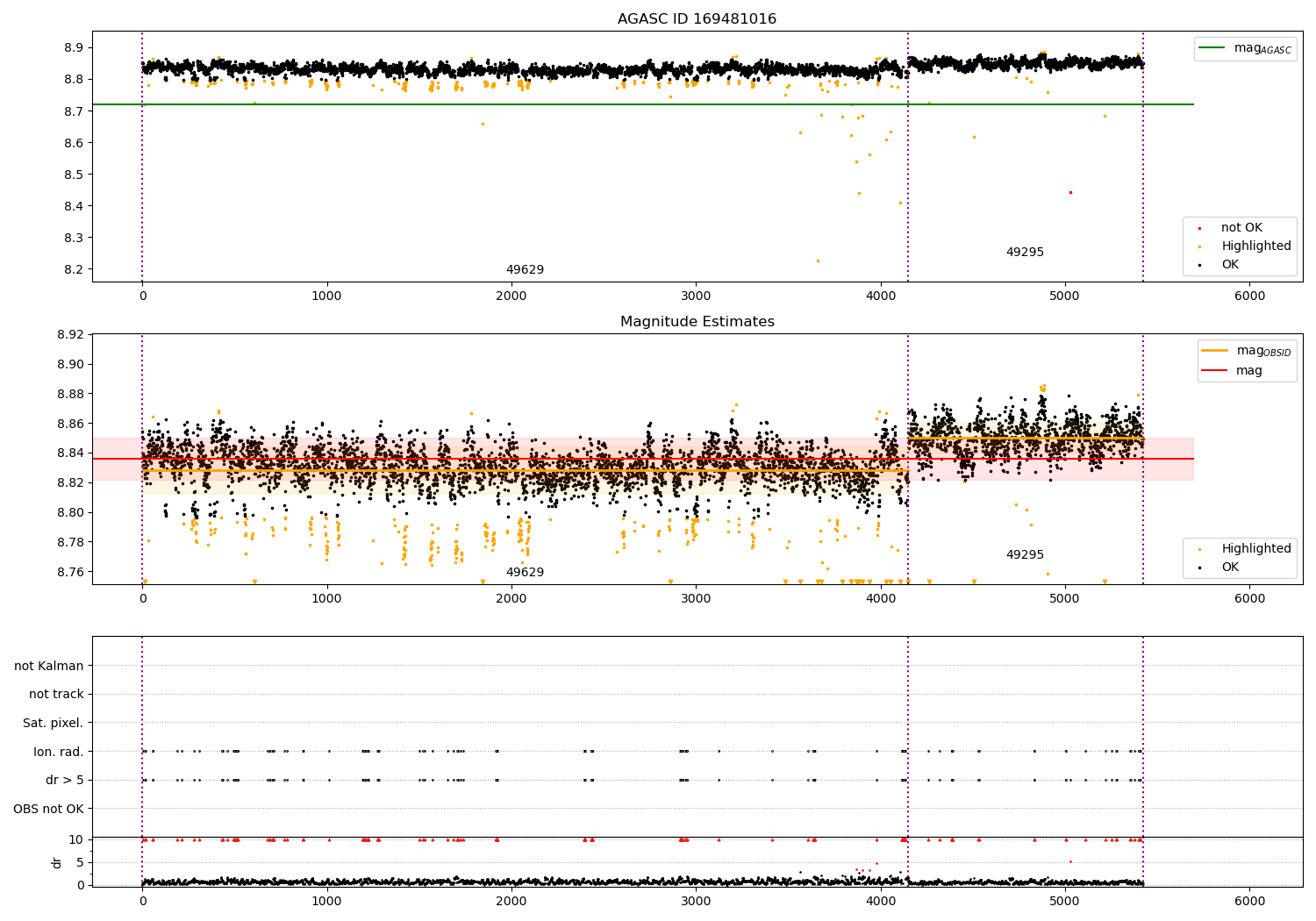Click the "49295" label in the Magnitude Estimates plot
The width and height of the screenshot is (1316, 921).
coord(1025,555)
